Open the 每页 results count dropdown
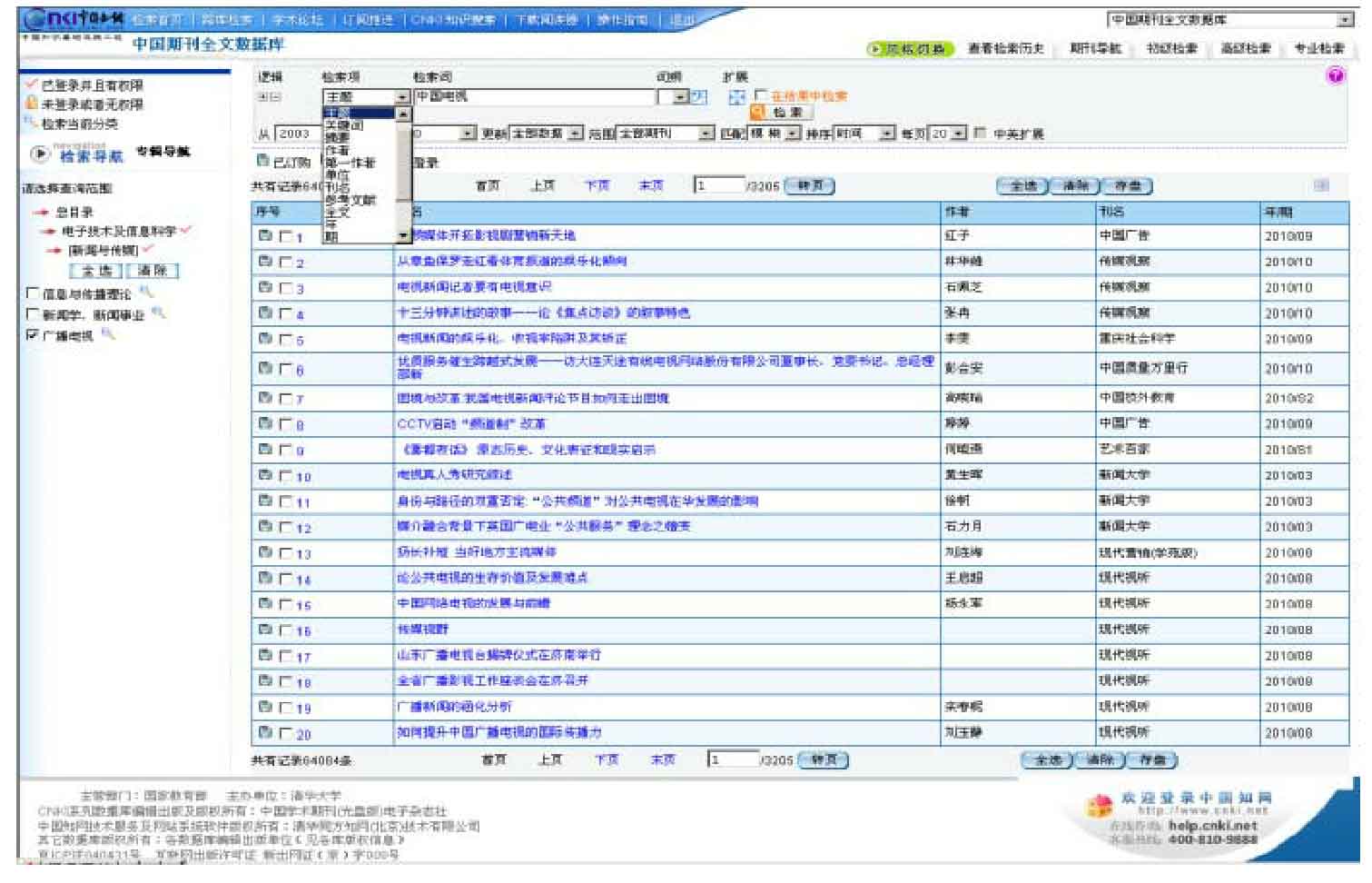The height and width of the screenshot is (883, 1372). coord(948,134)
